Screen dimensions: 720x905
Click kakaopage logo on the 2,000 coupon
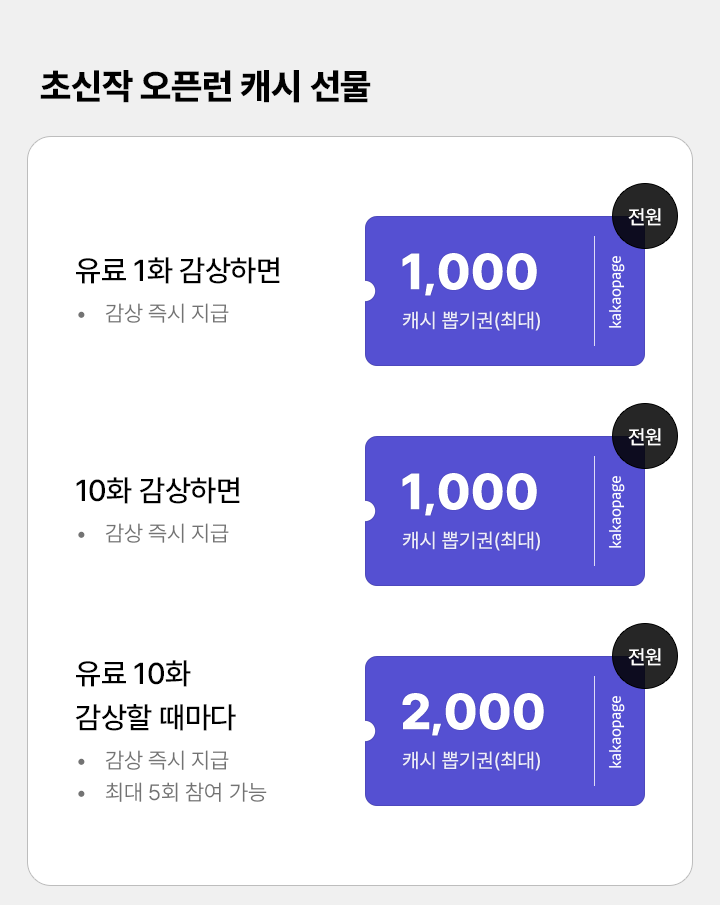(x=616, y=731)
